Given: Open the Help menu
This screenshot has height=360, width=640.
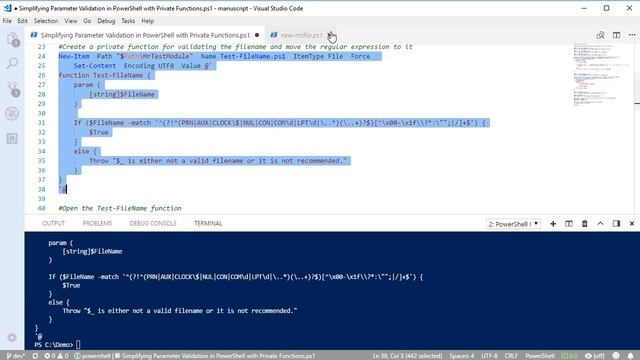Looking at the screenshot, I should click(x=148, y=21).
